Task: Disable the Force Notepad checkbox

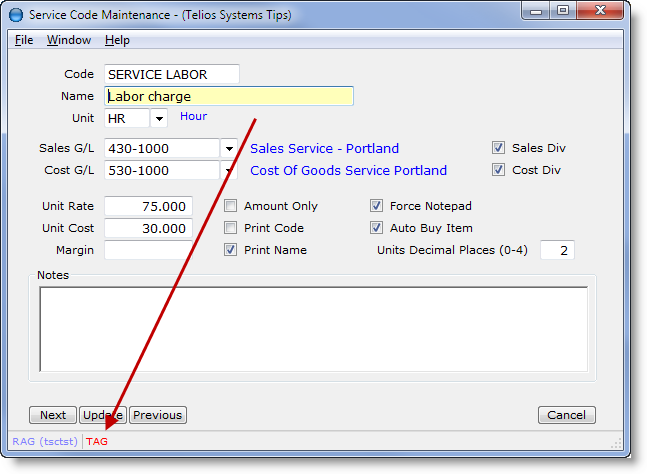Action: pos(377,206)
